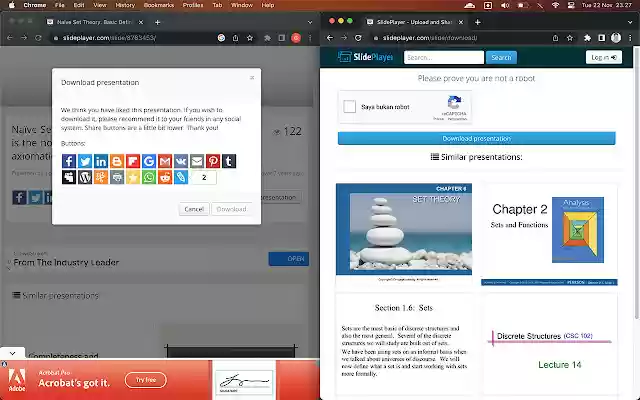Click the blue LiveJournal pencil share icon
Viewport: 640px width, 400px height.
click(181, 177)
